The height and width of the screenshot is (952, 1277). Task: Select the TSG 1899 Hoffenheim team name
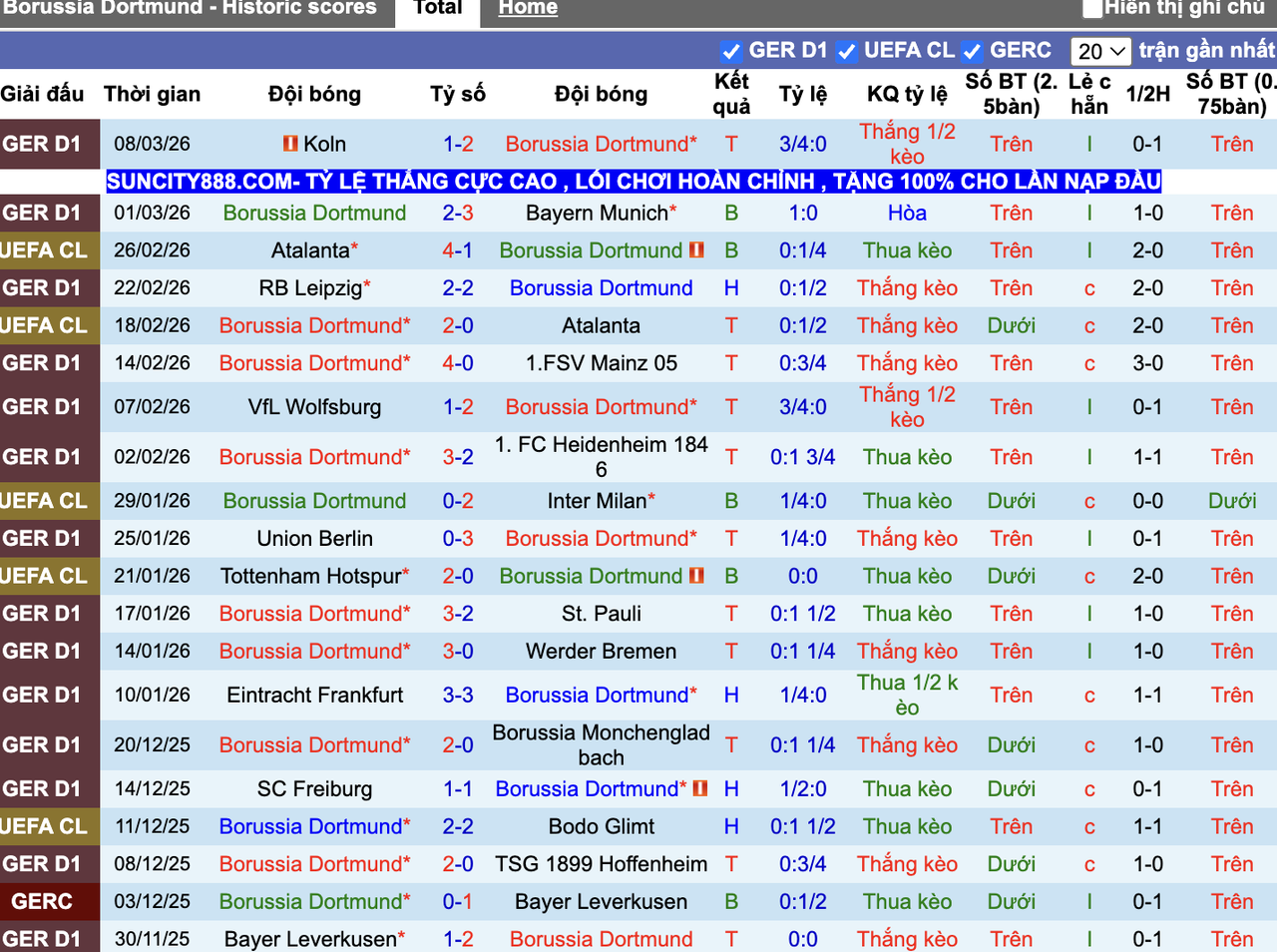[x=602, y=864]
